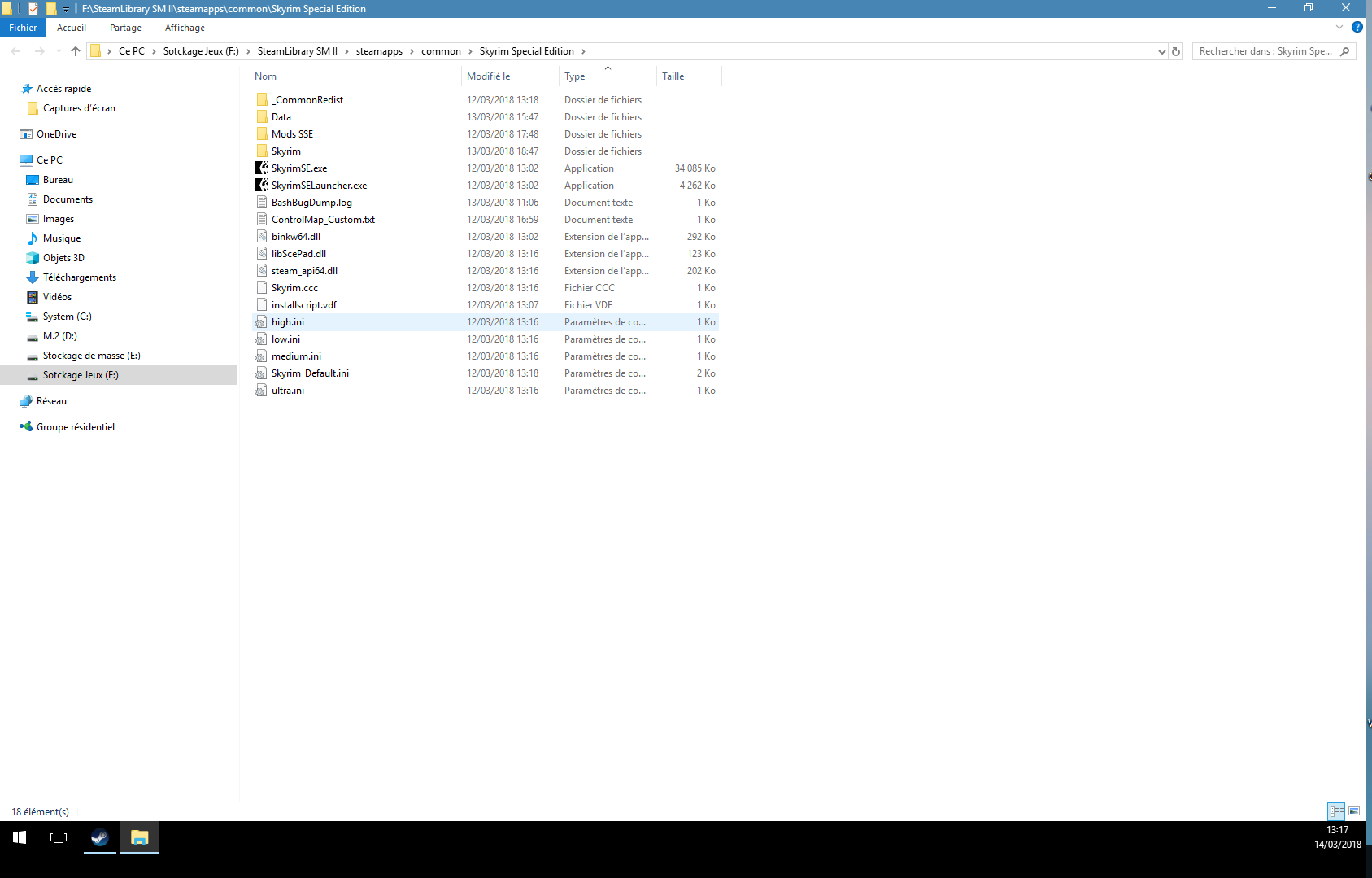Select the Mods SSE folder icon

262,134
